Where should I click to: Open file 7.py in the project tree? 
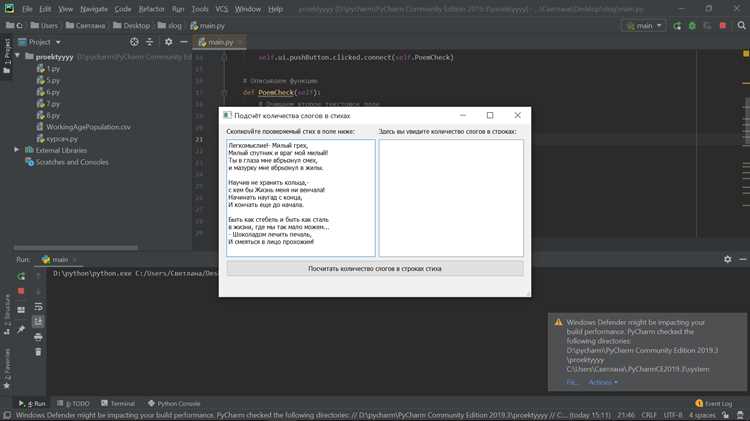pyautogui.click(x=48, y=104)
